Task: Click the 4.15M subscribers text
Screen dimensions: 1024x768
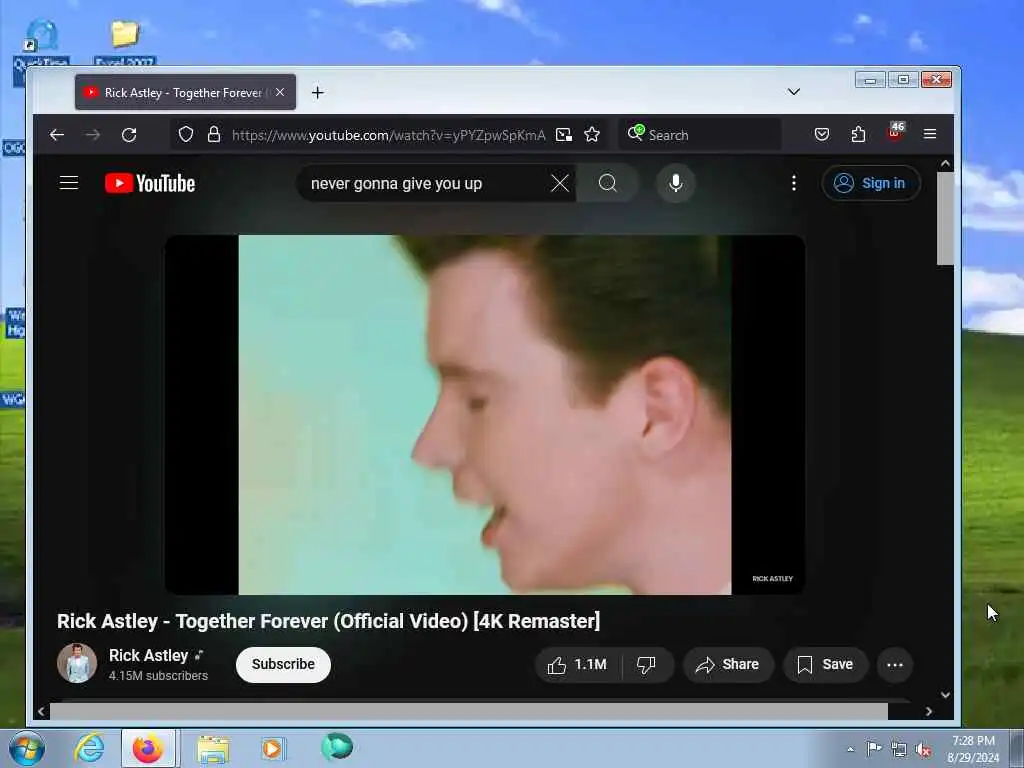Action: point(158,676)
